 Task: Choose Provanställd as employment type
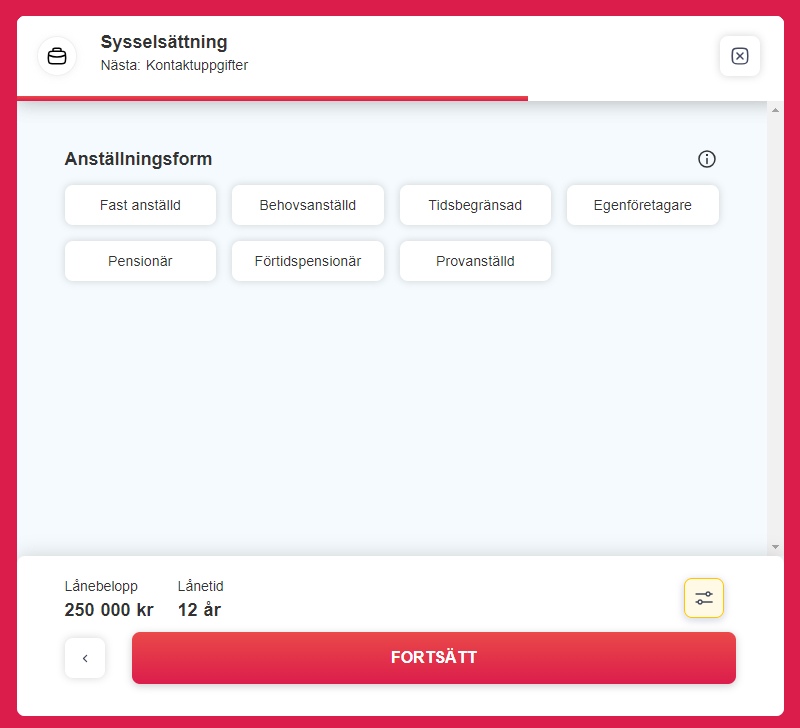coord(475,261)
